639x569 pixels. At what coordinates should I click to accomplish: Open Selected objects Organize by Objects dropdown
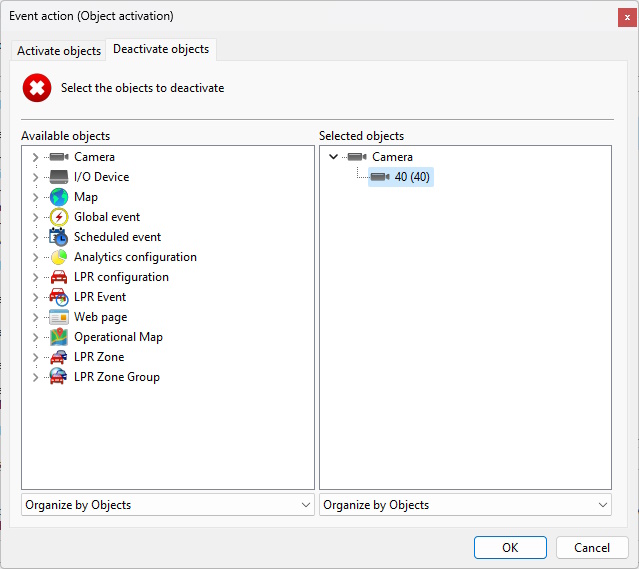465,505
